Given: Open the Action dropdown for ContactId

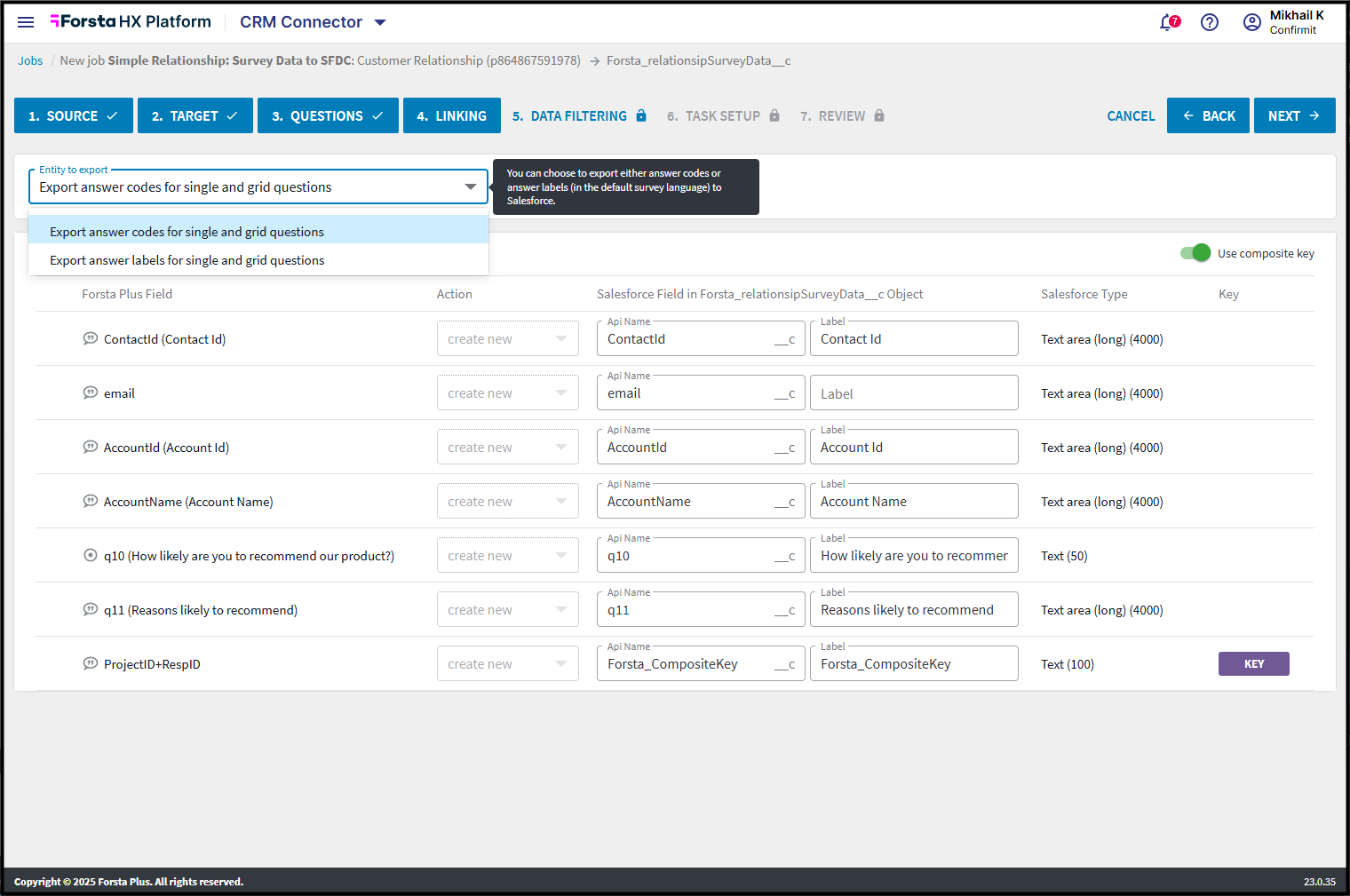Looking at the screenshot, I should pyautogui.click(x=508, y=338).
